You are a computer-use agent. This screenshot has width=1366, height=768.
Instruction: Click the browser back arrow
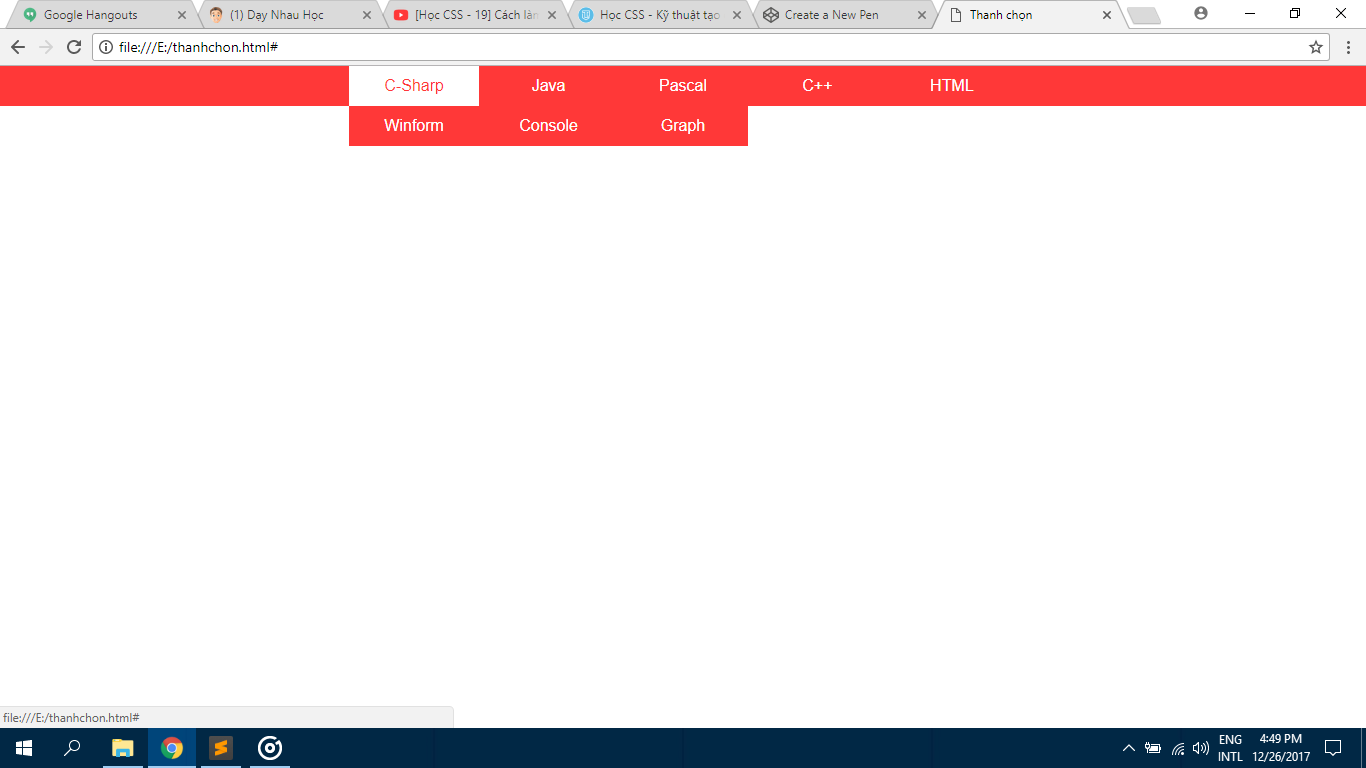[18, 47]
